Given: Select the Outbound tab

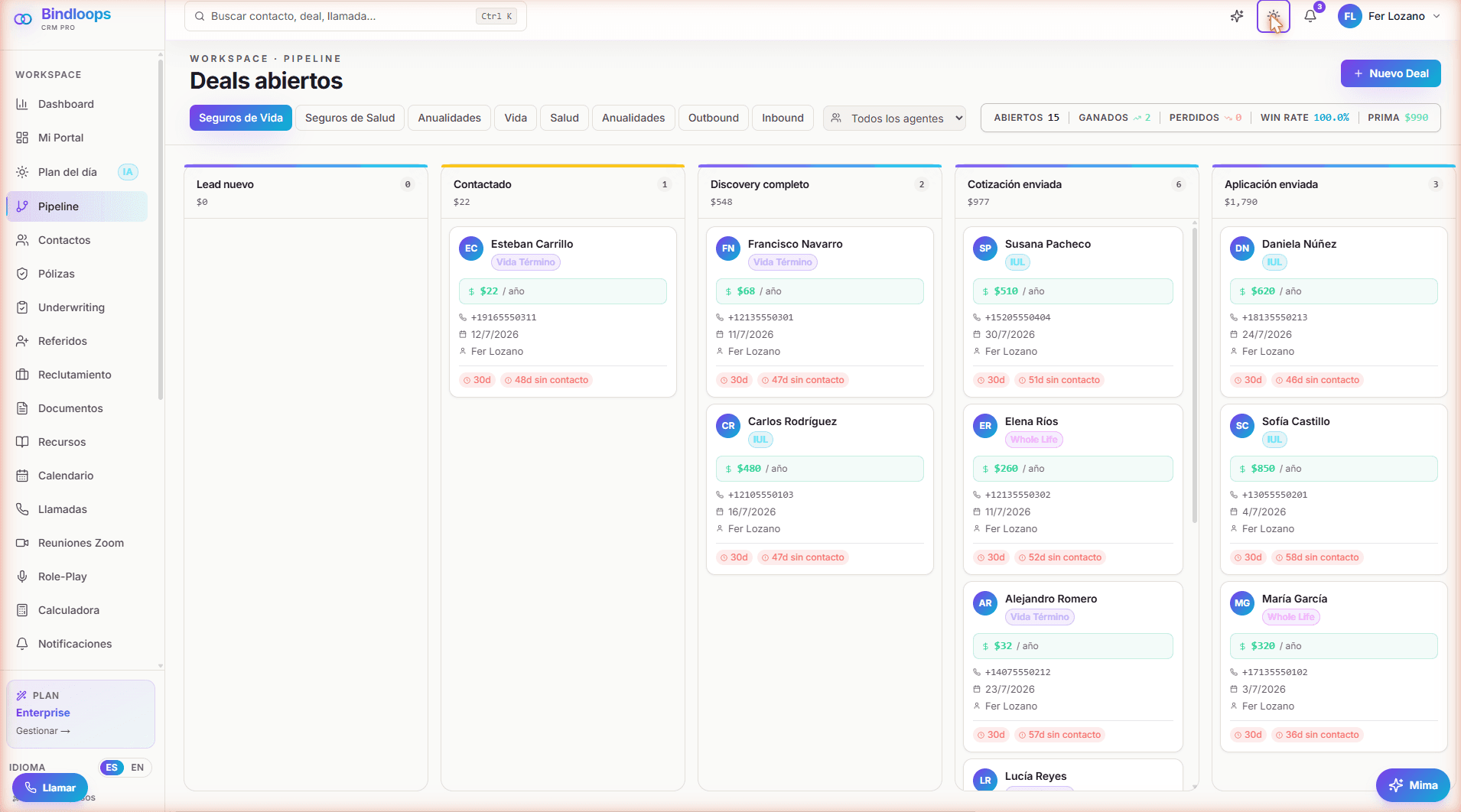Looking at the screenshot, I should [714, 118].
